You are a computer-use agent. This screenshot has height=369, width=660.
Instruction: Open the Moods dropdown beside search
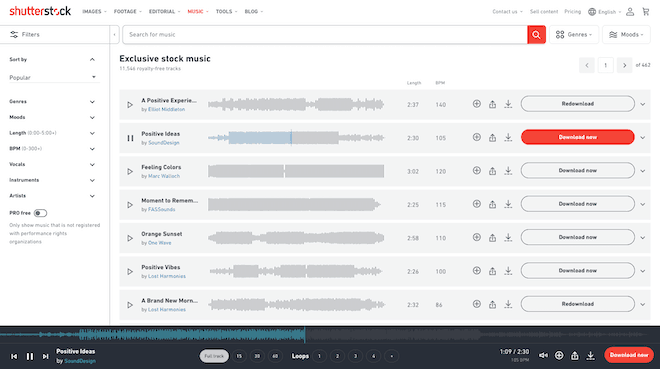tap(626, 35)
